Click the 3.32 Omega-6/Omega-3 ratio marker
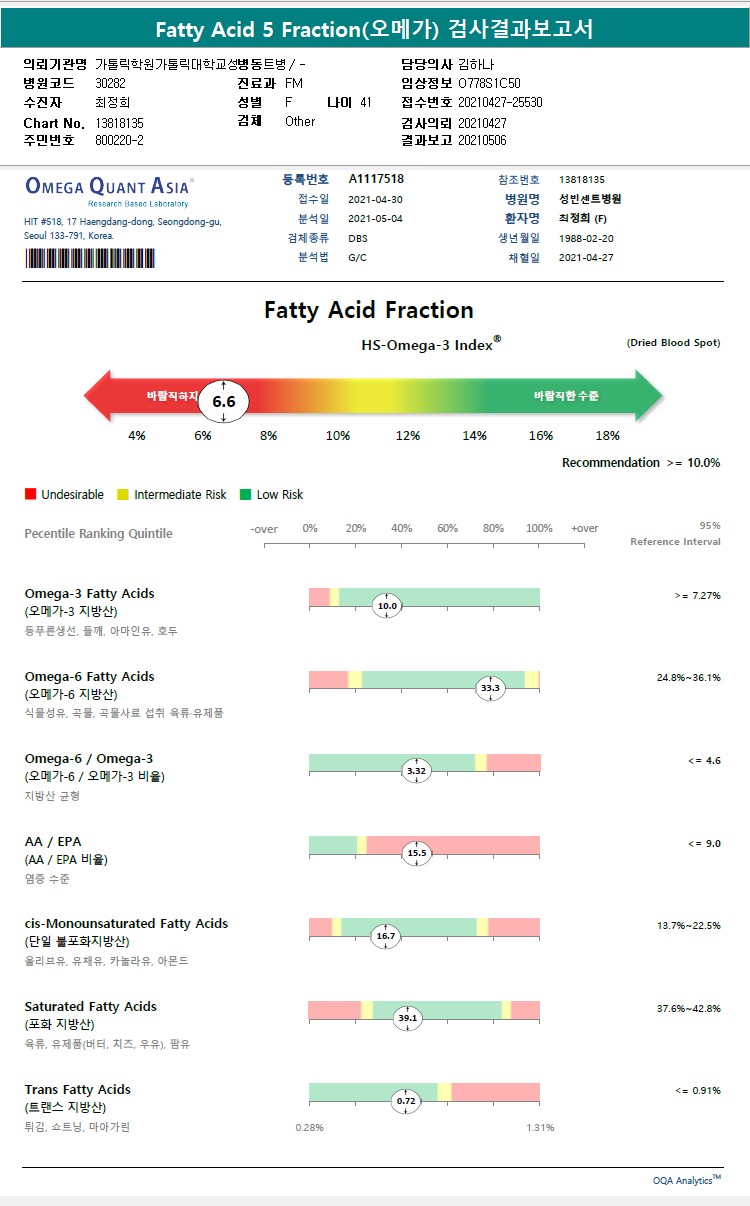The image size is (750, 1206). [416, 771]
